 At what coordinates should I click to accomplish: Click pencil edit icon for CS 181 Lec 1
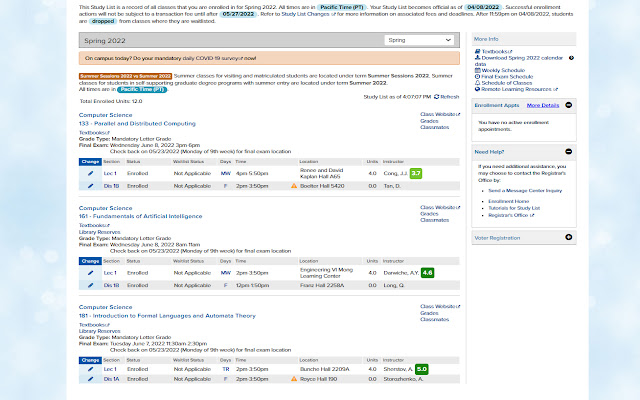click(90, 369)
